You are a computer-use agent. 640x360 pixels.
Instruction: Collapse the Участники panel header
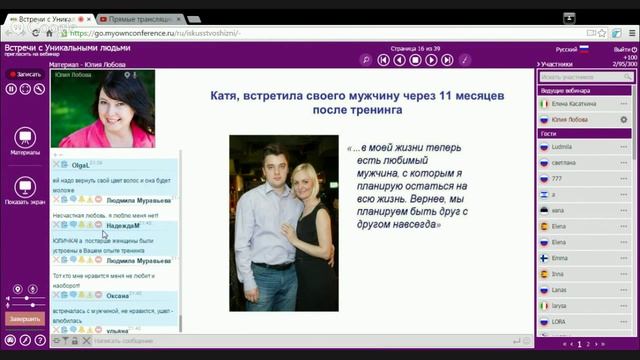pos(555,64)
